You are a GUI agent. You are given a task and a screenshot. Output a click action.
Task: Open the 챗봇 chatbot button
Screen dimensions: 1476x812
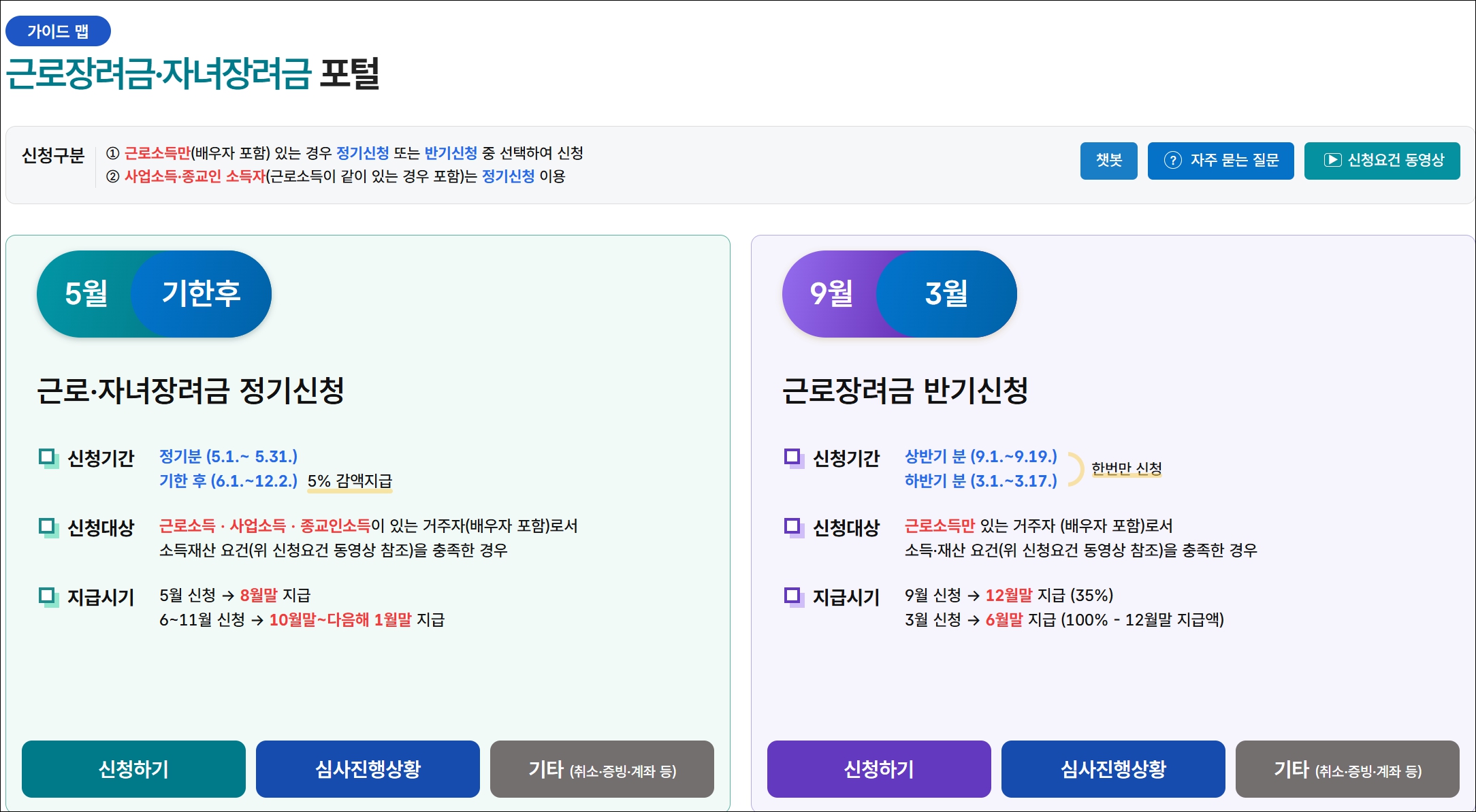pos(1108,161)
